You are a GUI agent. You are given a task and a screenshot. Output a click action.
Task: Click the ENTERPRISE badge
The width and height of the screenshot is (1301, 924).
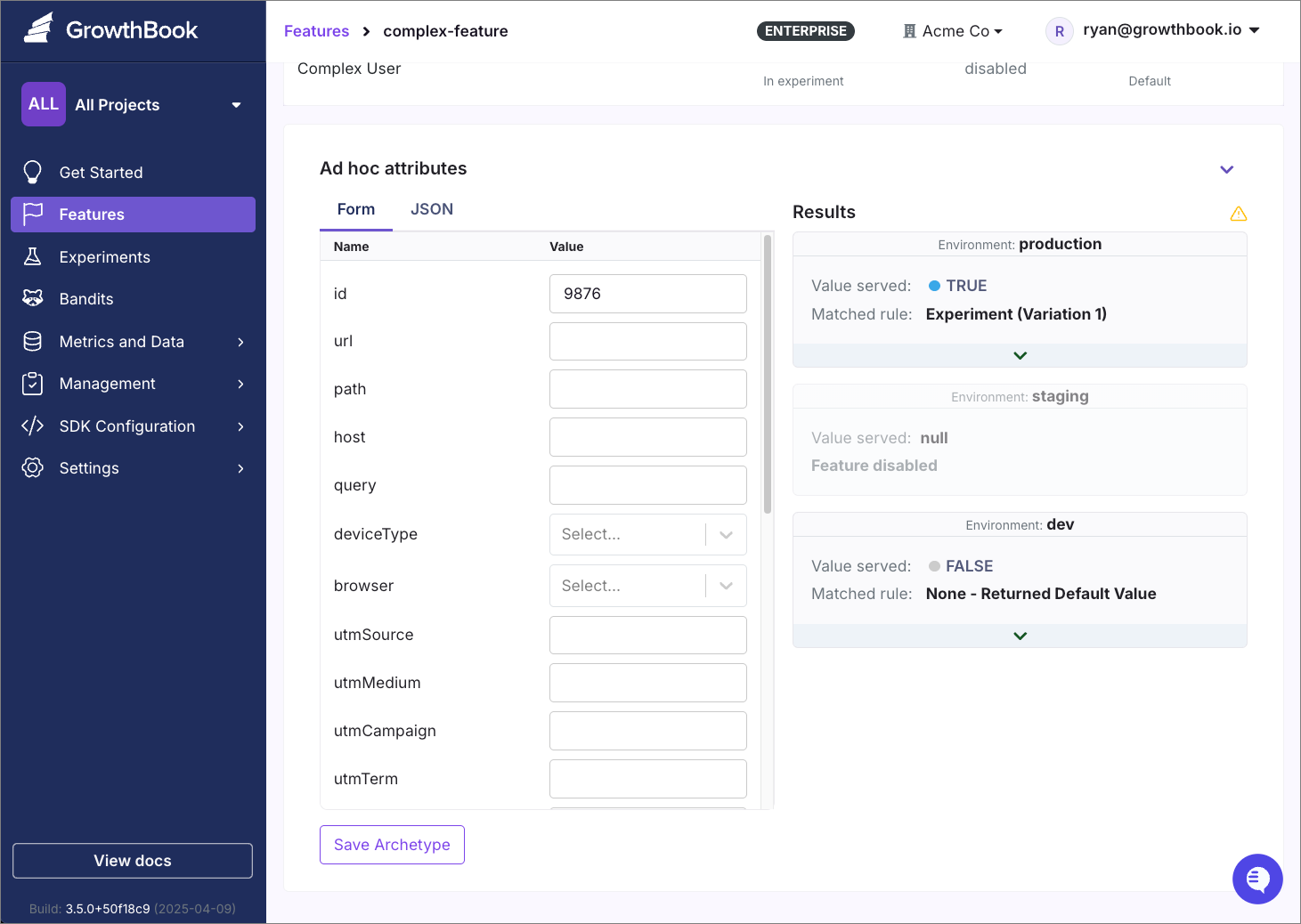coord(806,31)
